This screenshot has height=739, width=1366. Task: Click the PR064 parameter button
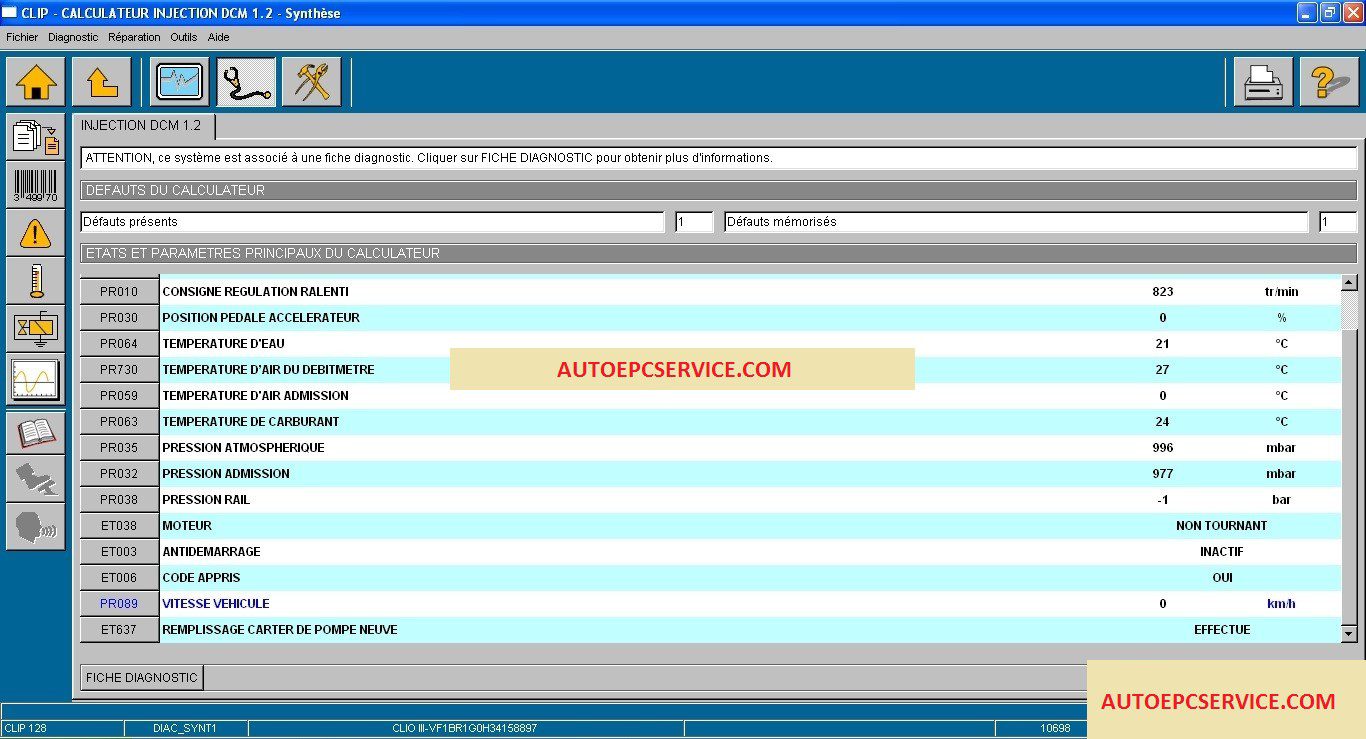click(x=119, y=344)
